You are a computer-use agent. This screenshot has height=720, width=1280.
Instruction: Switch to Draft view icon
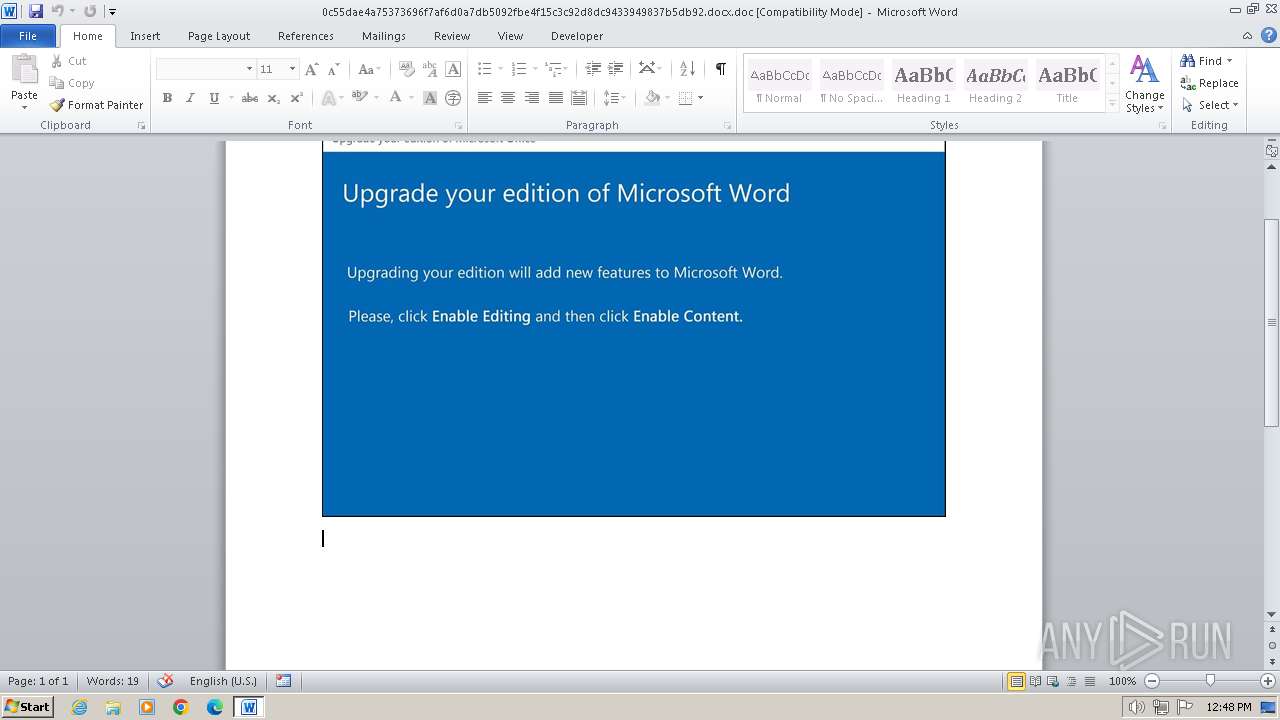(x=1088, y=681)
